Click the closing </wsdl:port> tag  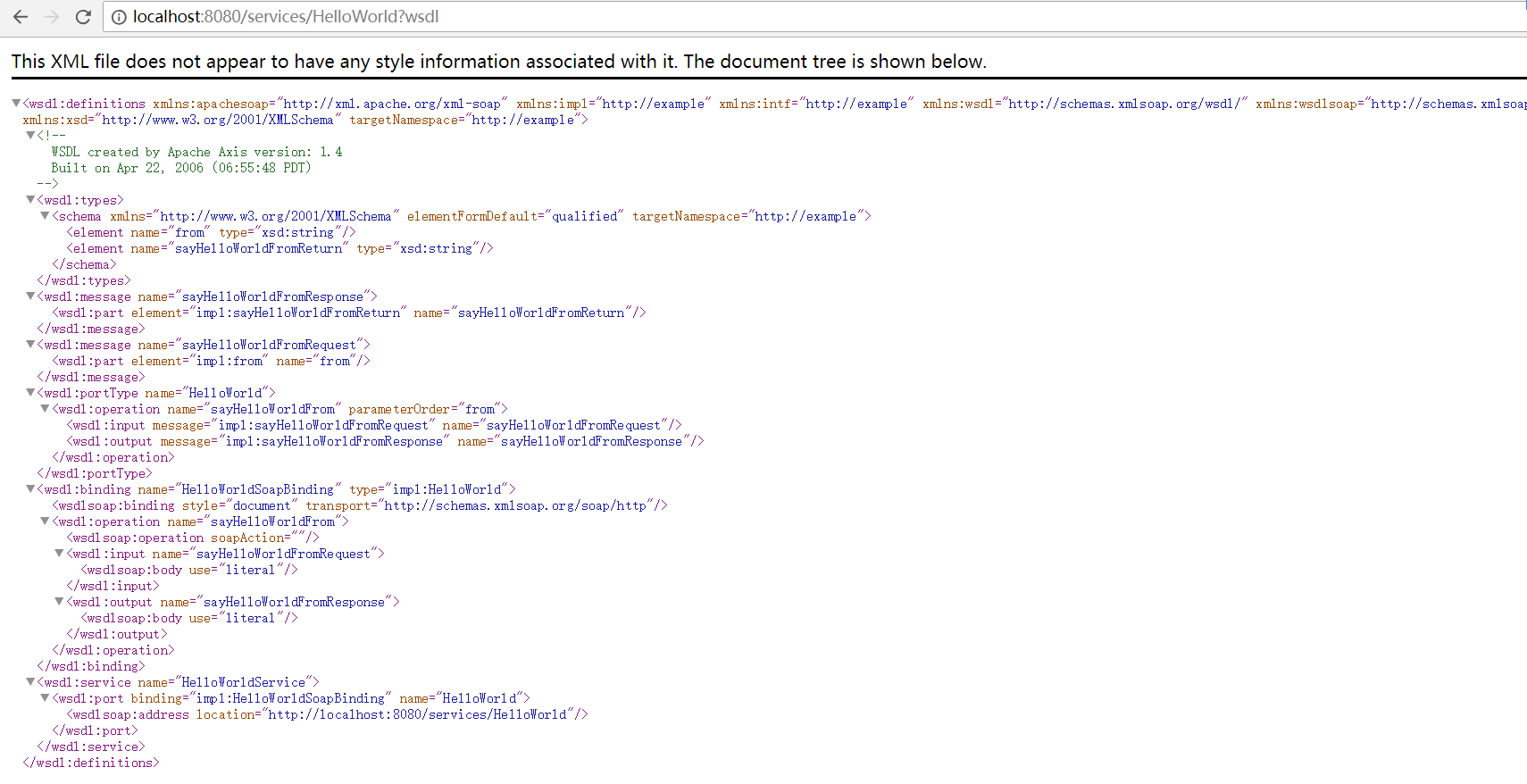pyautogui.click(x=95, y=730)
